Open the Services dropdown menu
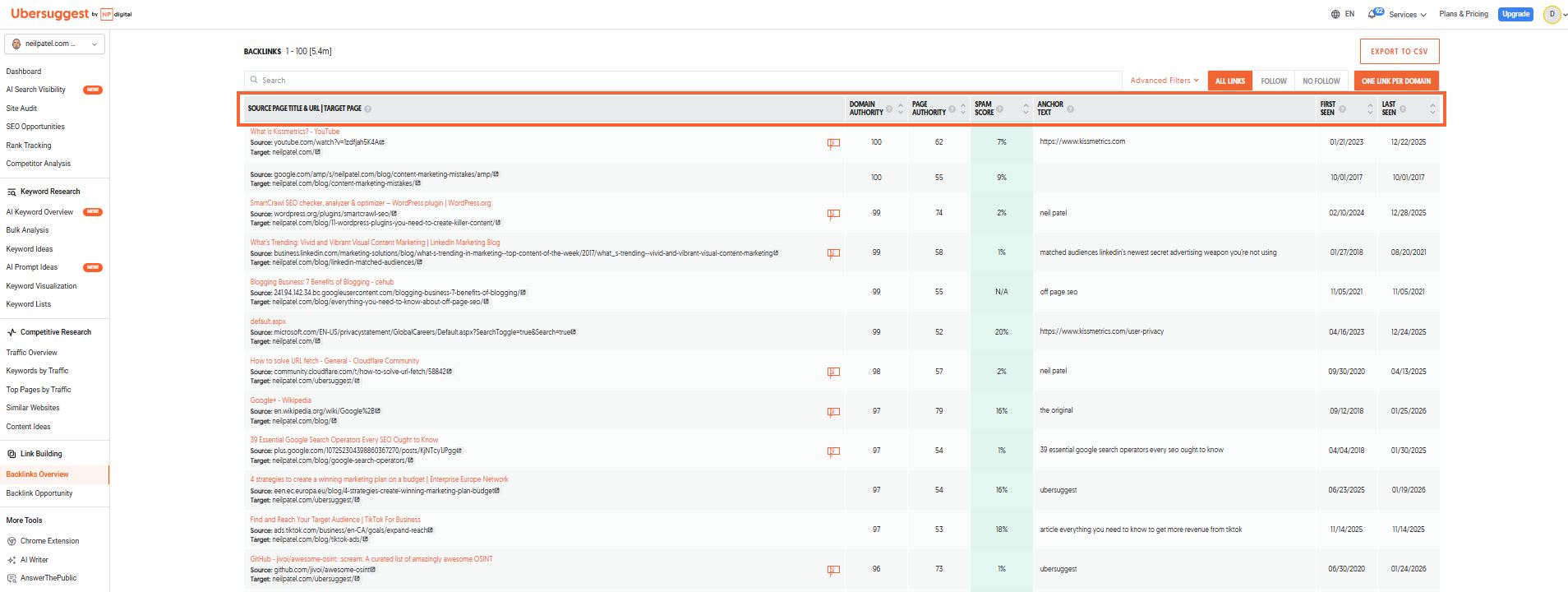The image size is (1568, 592). [x=1408, y=14]
